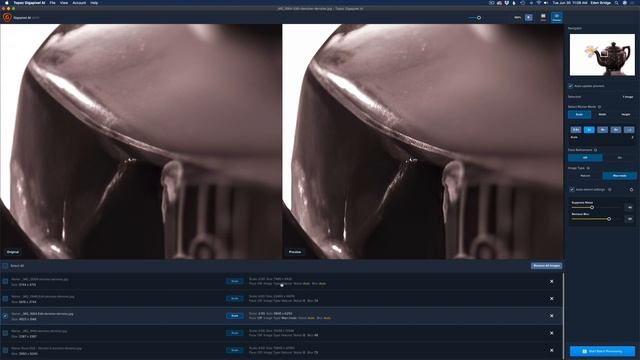This screenshot has height=360, width=640.
Task: Adjust the Remove Blur slider
Action: point(609,219)
